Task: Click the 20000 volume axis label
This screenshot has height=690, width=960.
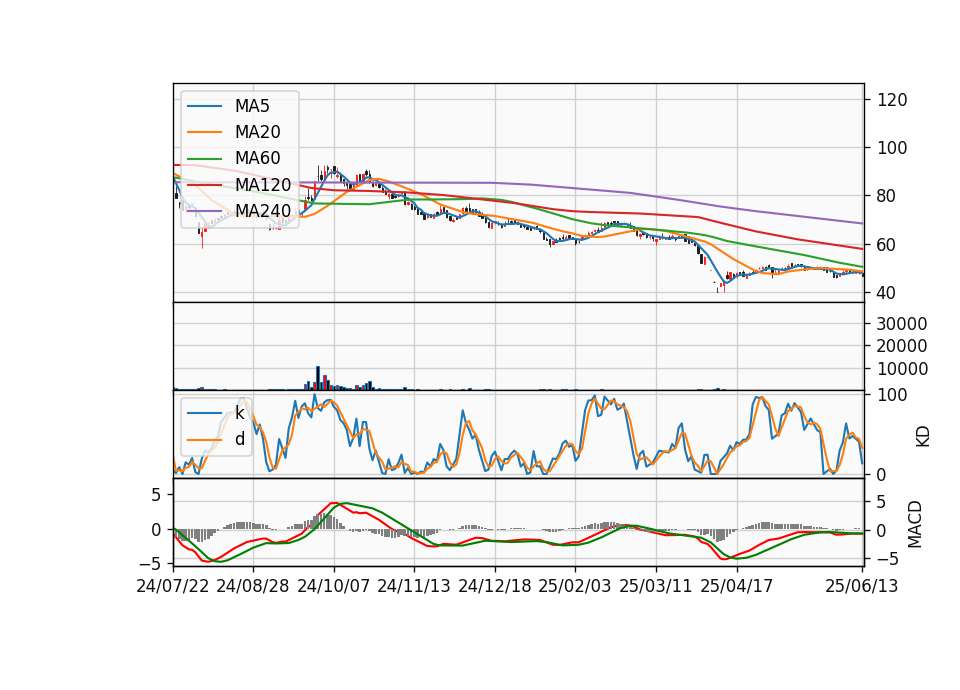Action: 902,347
